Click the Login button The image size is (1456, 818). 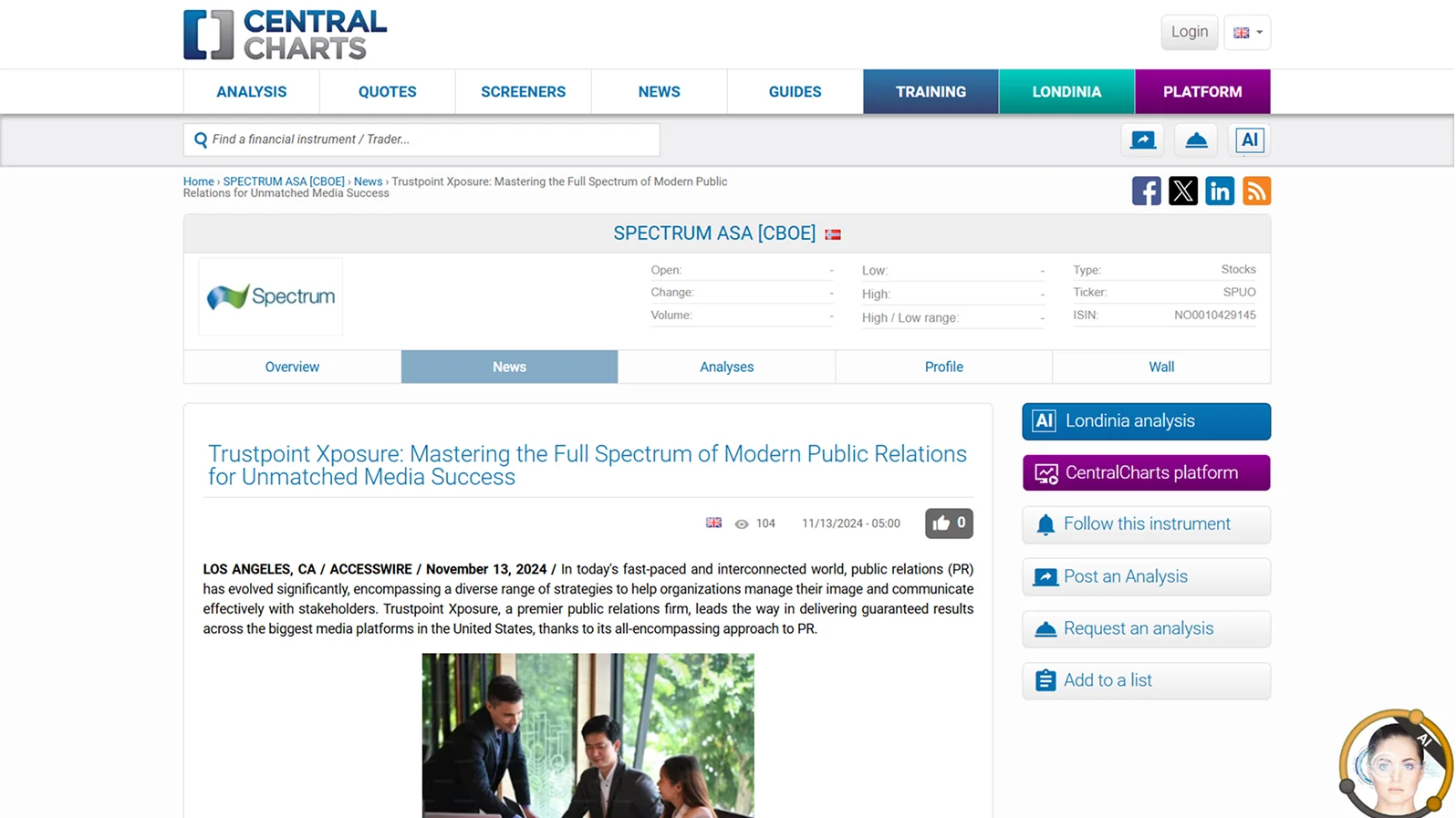(x=1189, y=32)
